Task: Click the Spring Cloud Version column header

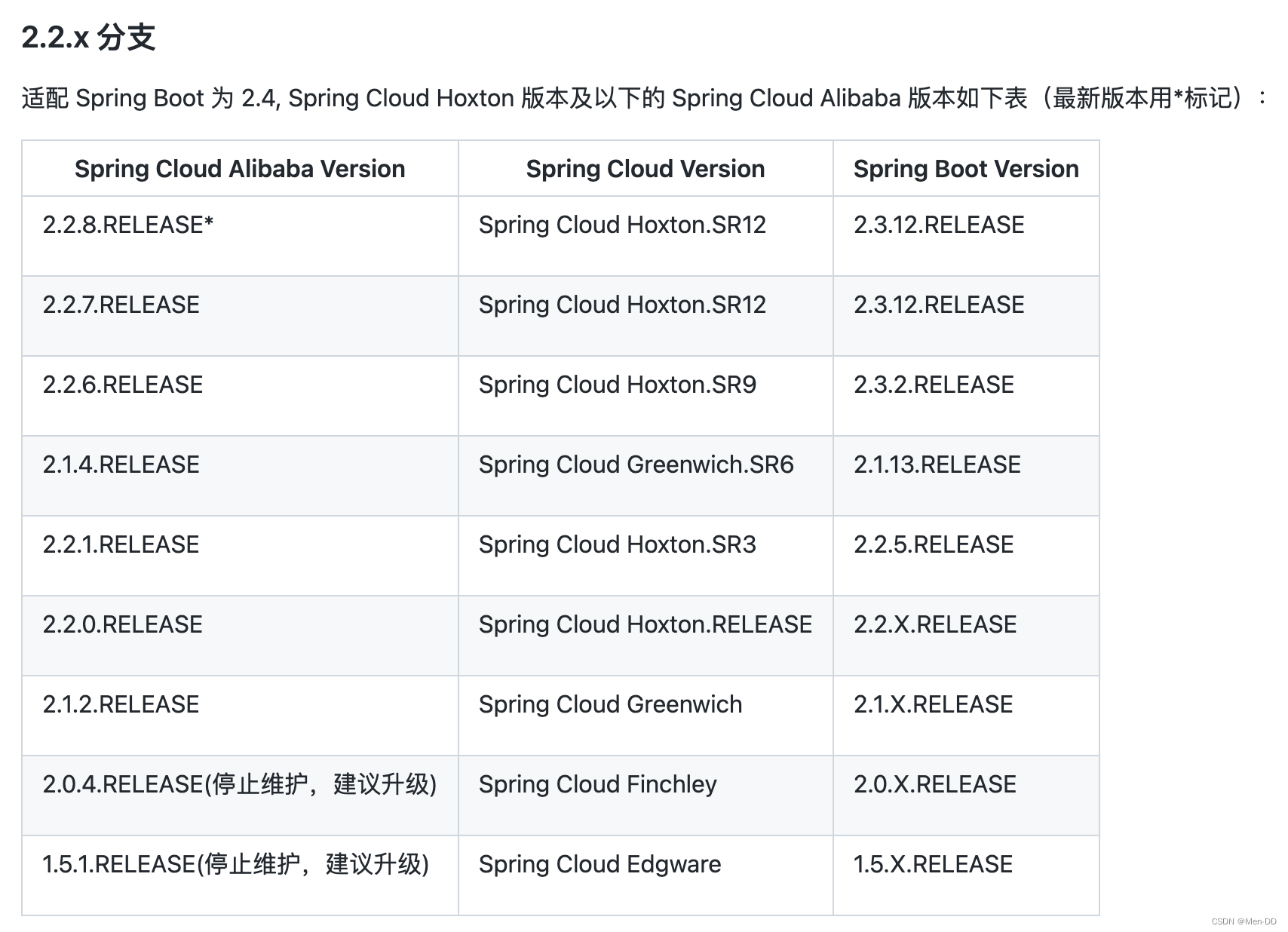Action: 645,169
